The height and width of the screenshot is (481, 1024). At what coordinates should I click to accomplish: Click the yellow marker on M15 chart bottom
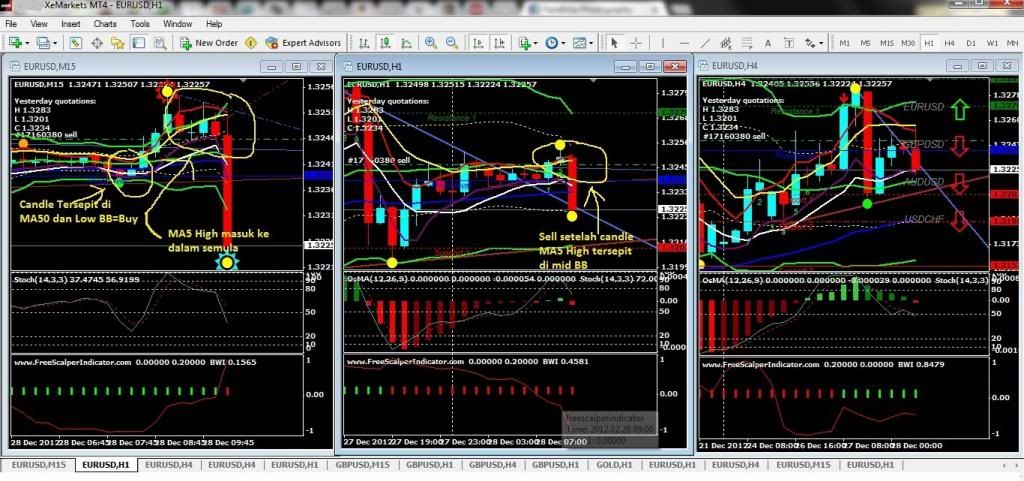pyautogui.click(x=228, y=262)
